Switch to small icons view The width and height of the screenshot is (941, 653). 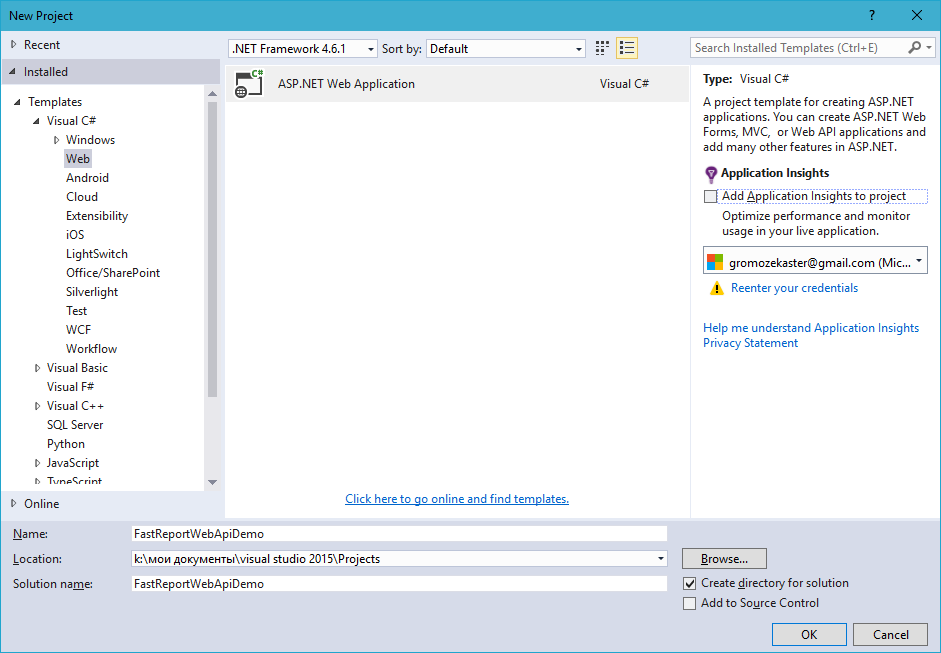pyautogui.click(x=602, y=48)
